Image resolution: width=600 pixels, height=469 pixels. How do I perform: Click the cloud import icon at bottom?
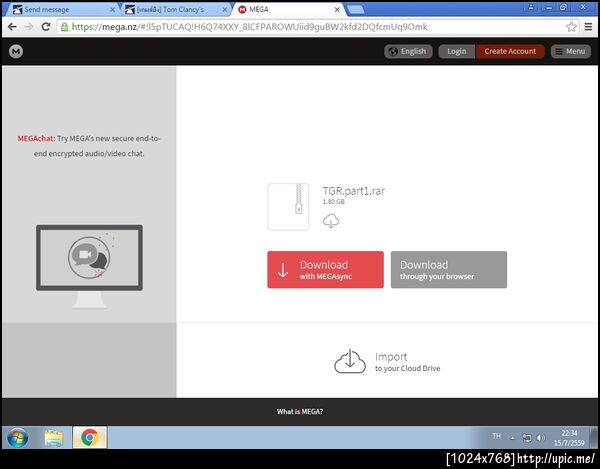pyautogui.click(x=350, y=362)
